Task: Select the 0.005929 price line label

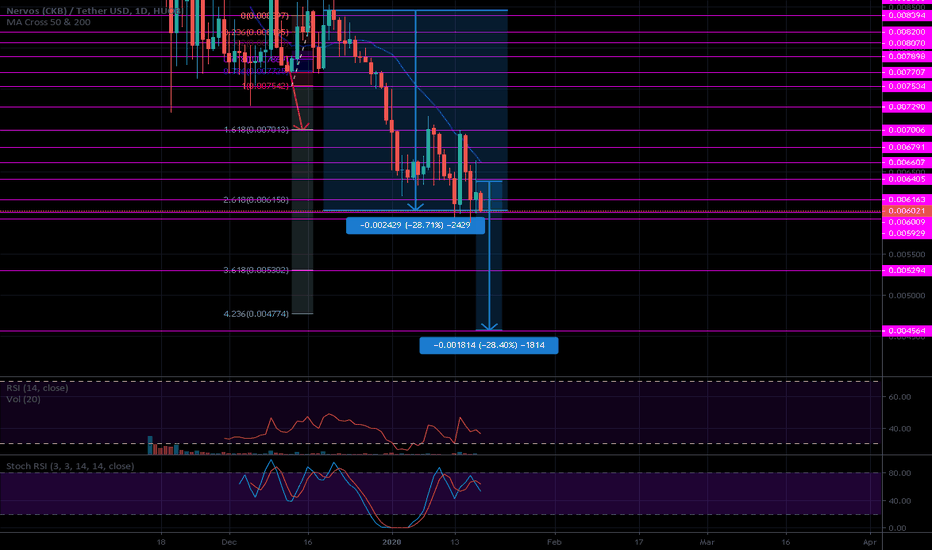Action: pos(906,234)
